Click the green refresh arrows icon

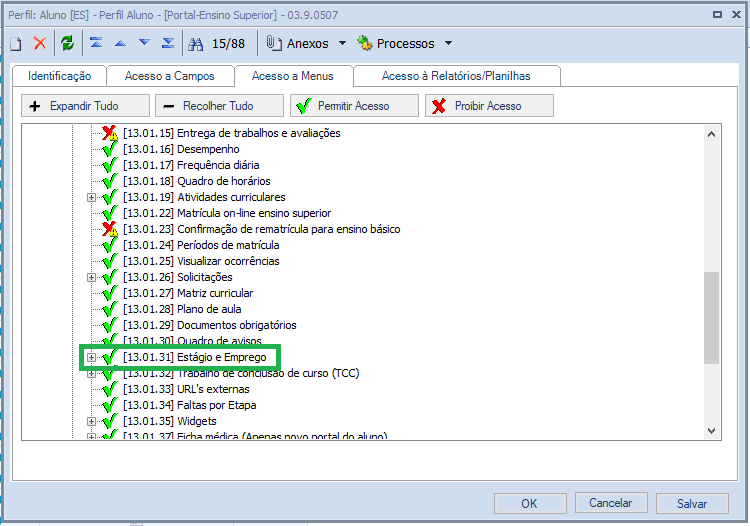point(67,44)
